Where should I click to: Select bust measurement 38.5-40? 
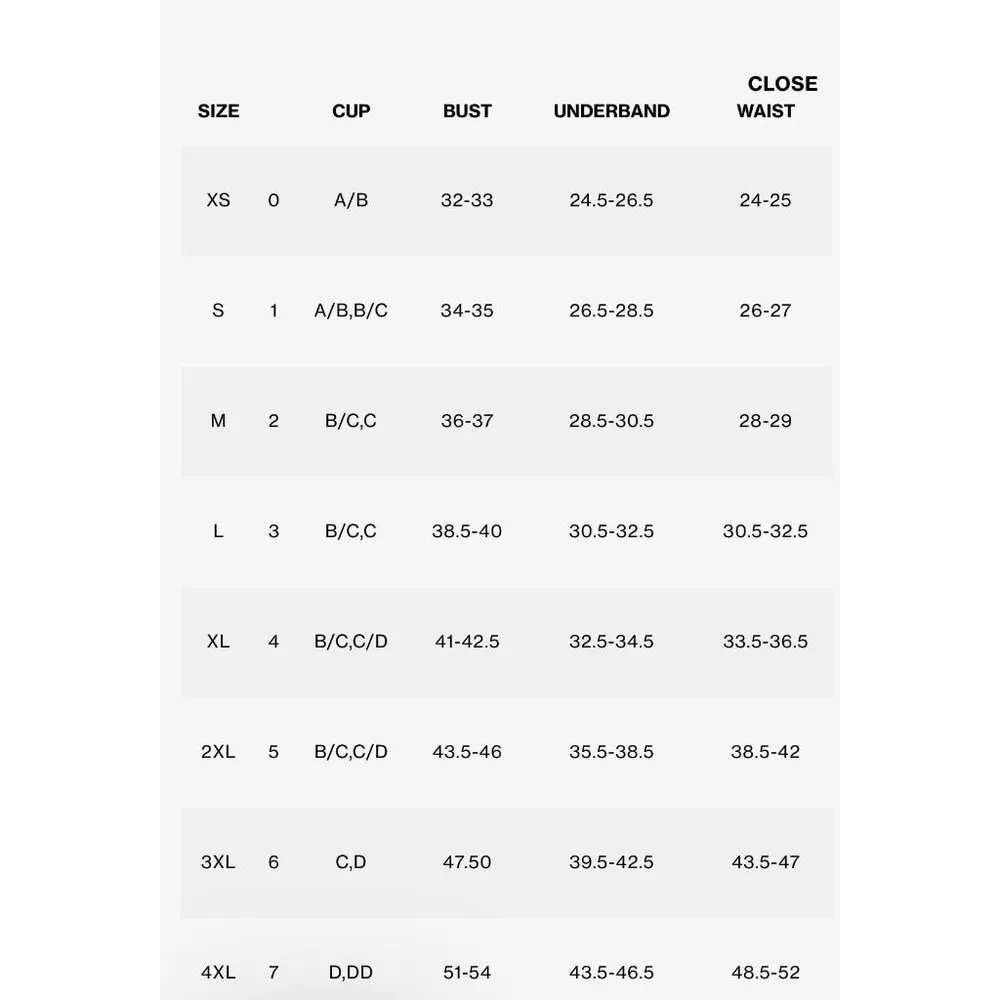pos(467,531)
